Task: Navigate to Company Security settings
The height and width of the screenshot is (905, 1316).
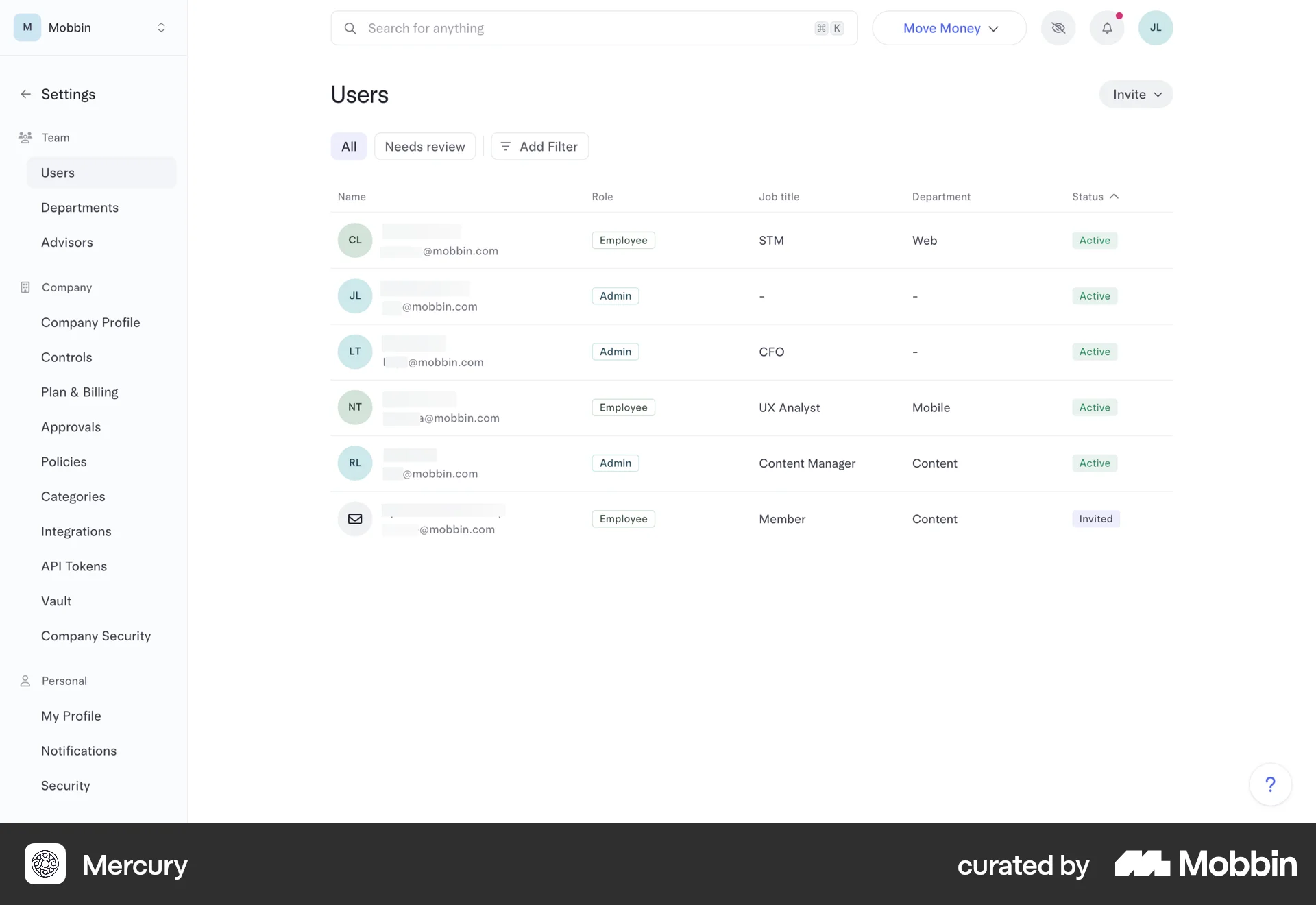Action: point(95,636)
